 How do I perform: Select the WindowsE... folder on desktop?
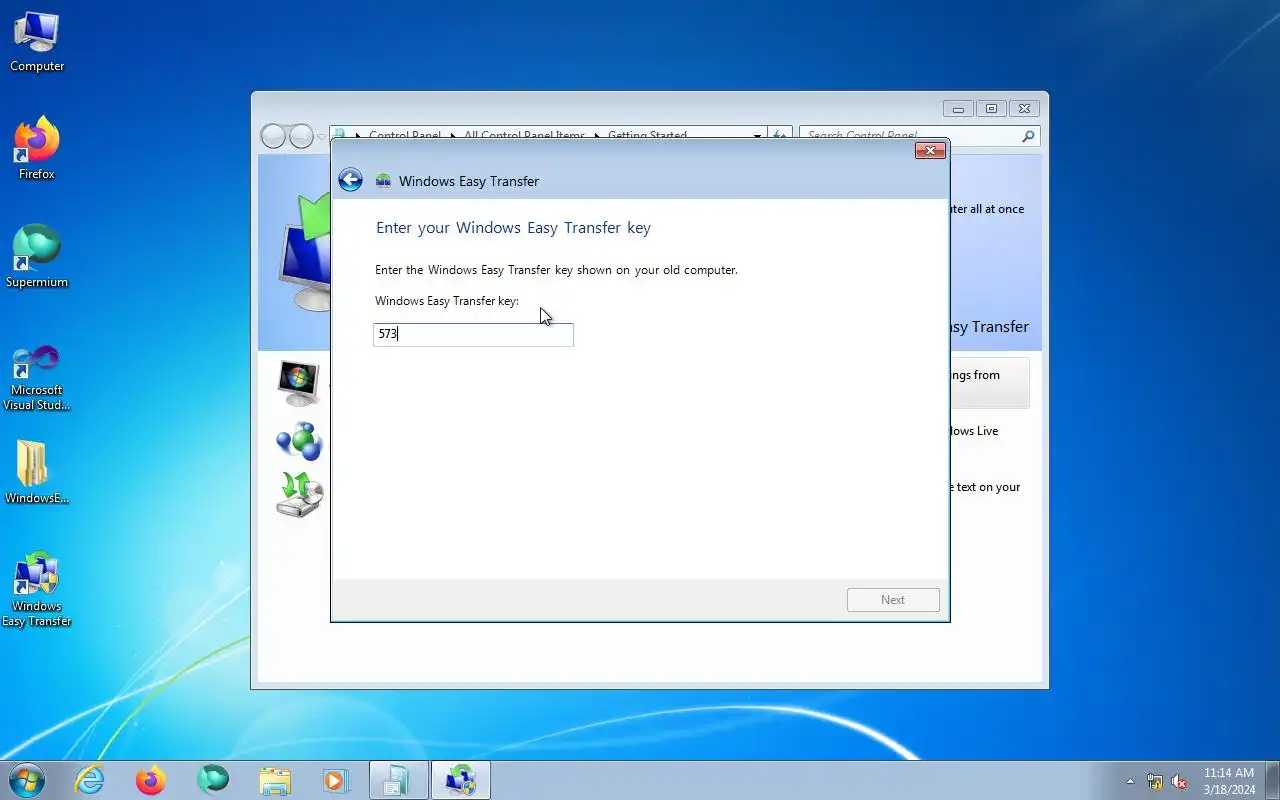(x=37, y=473)
